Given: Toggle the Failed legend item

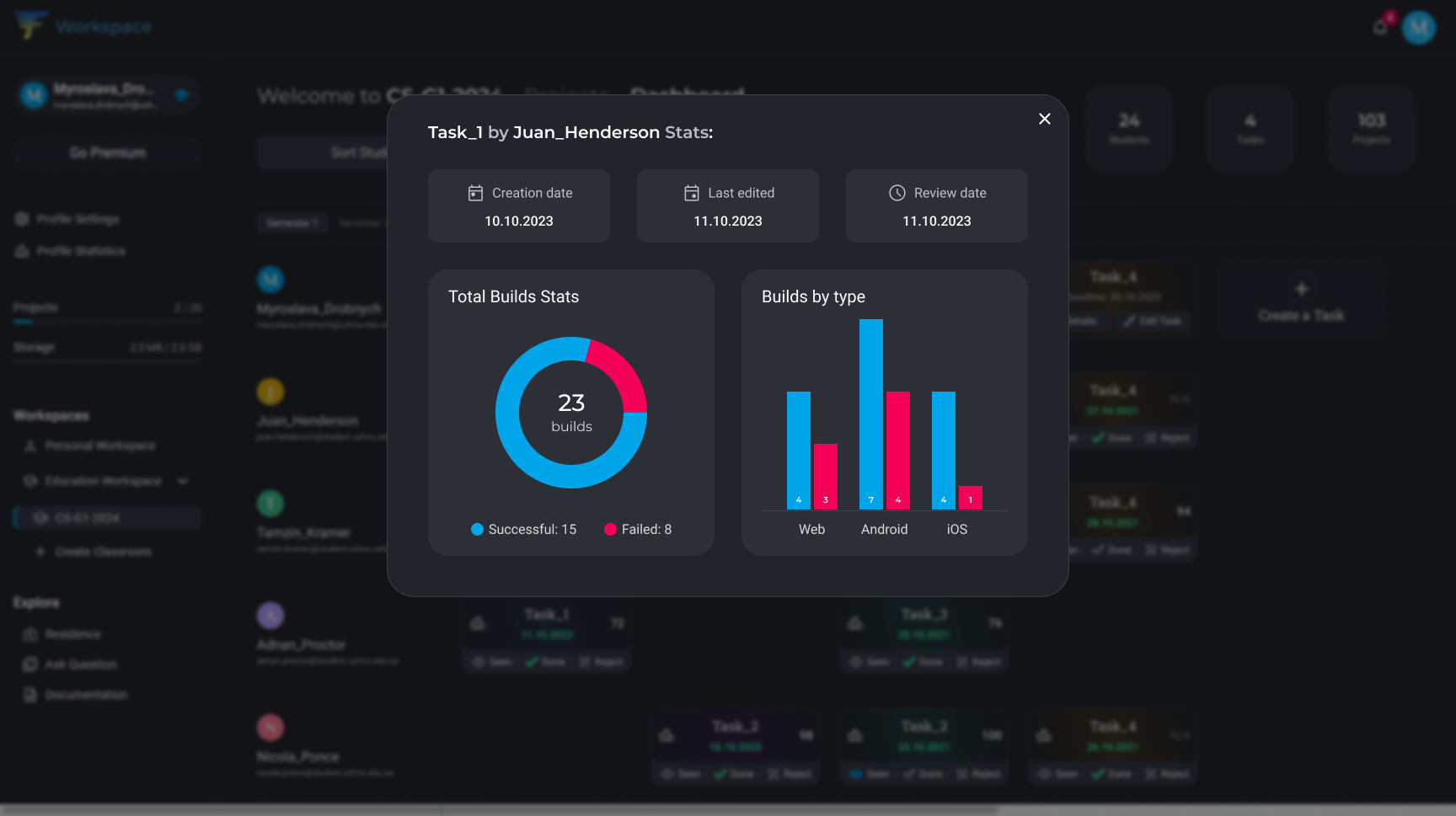Looking at the screenshot, I should (638, 529).
